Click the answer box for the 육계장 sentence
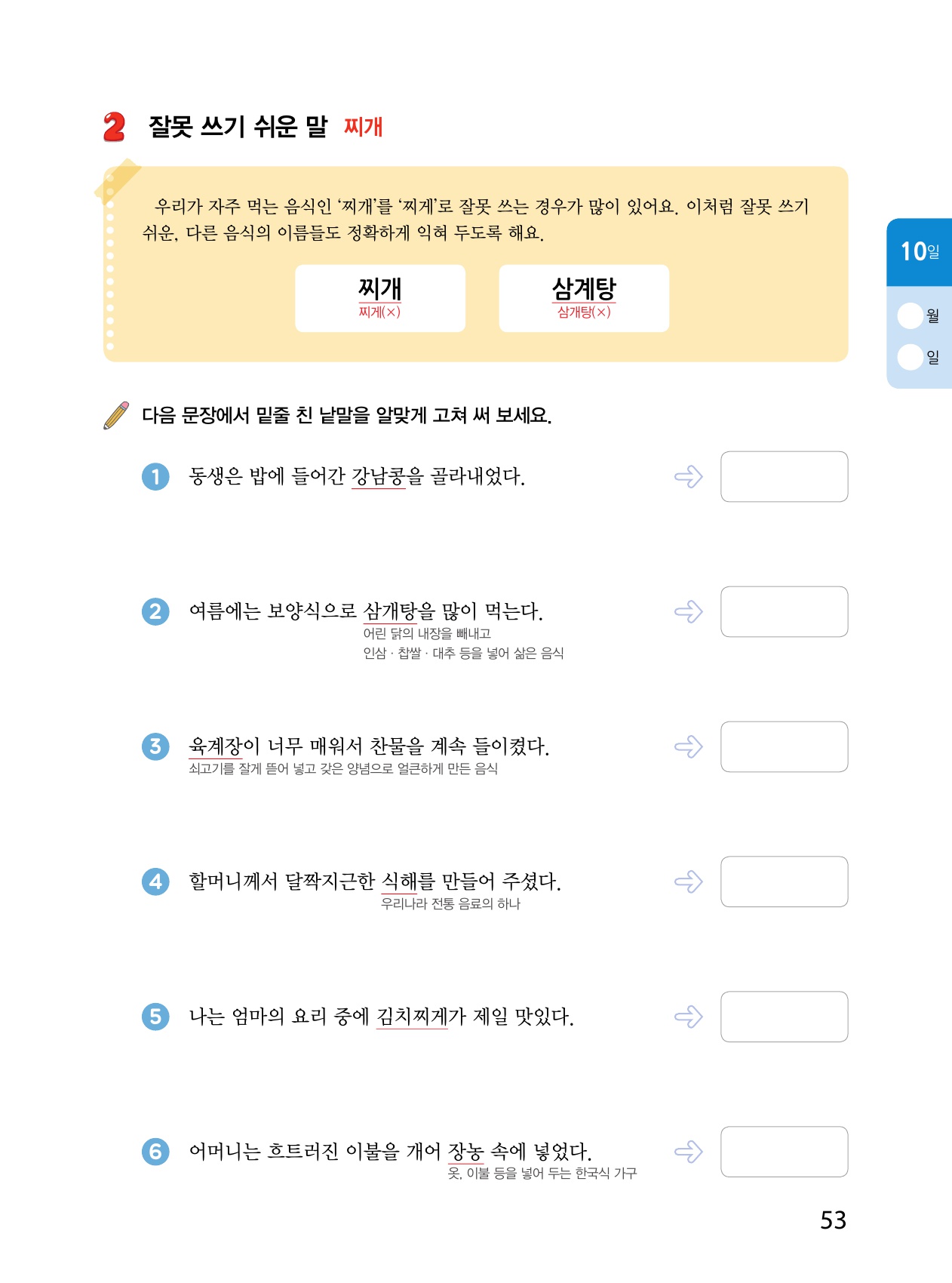 (784, 746)
